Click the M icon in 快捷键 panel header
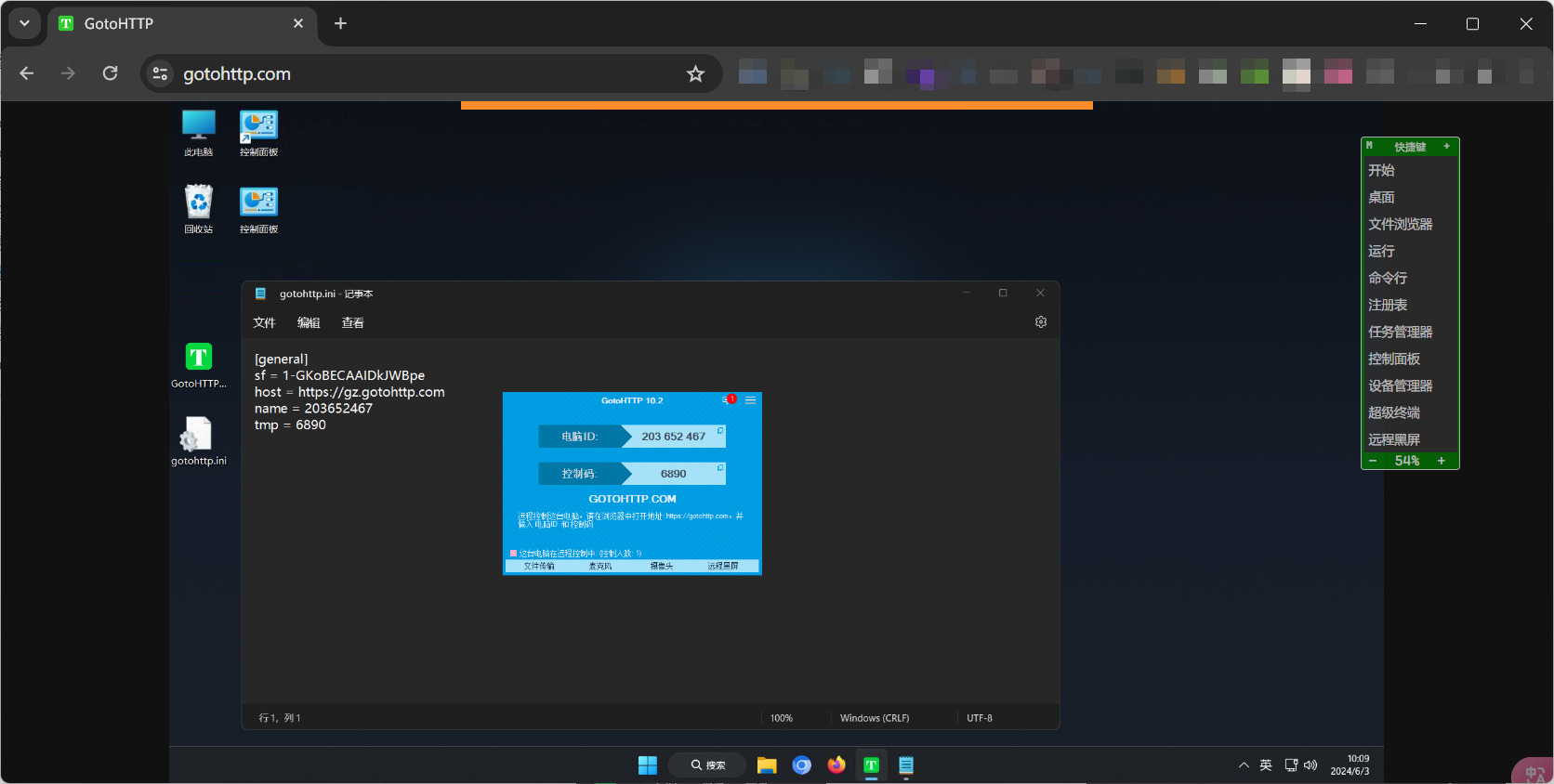Image resolution: width=1554 pixels, height=784 pixels. coord(1369,146)
